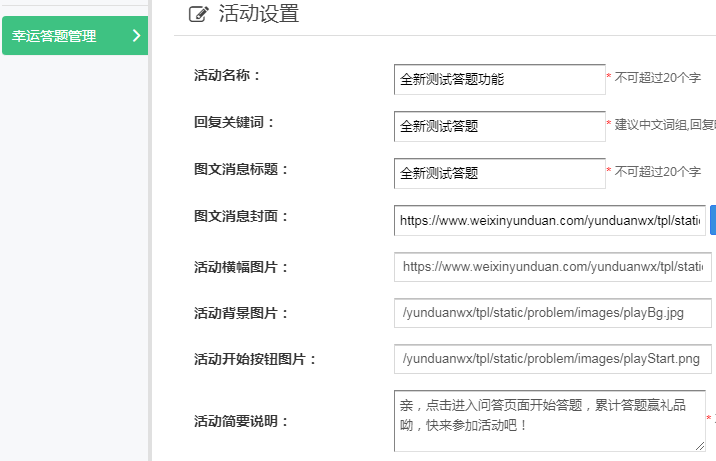Screen dimensions: 716x461
Task: Click inside the 活动简要说明 textarea
Action: [x=549, y=420]
